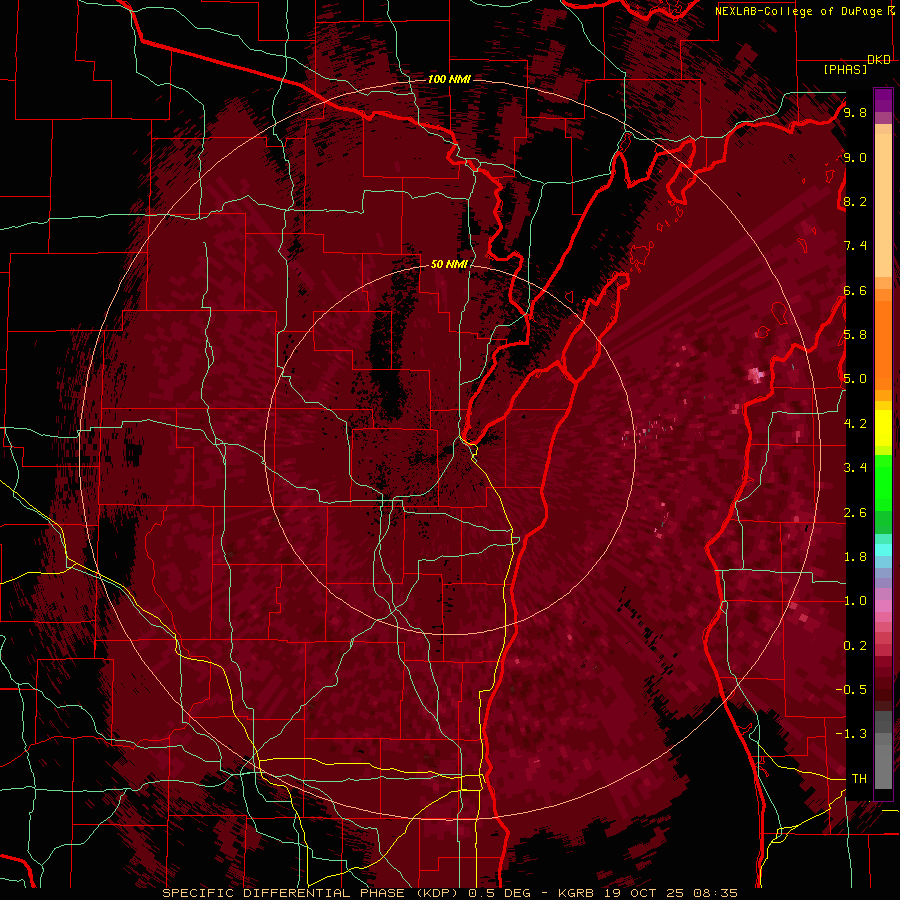The height and width of the screenshot is (900, 900).
Task: Click the 6.6 legend value label
Action: (x=855, y=290)
